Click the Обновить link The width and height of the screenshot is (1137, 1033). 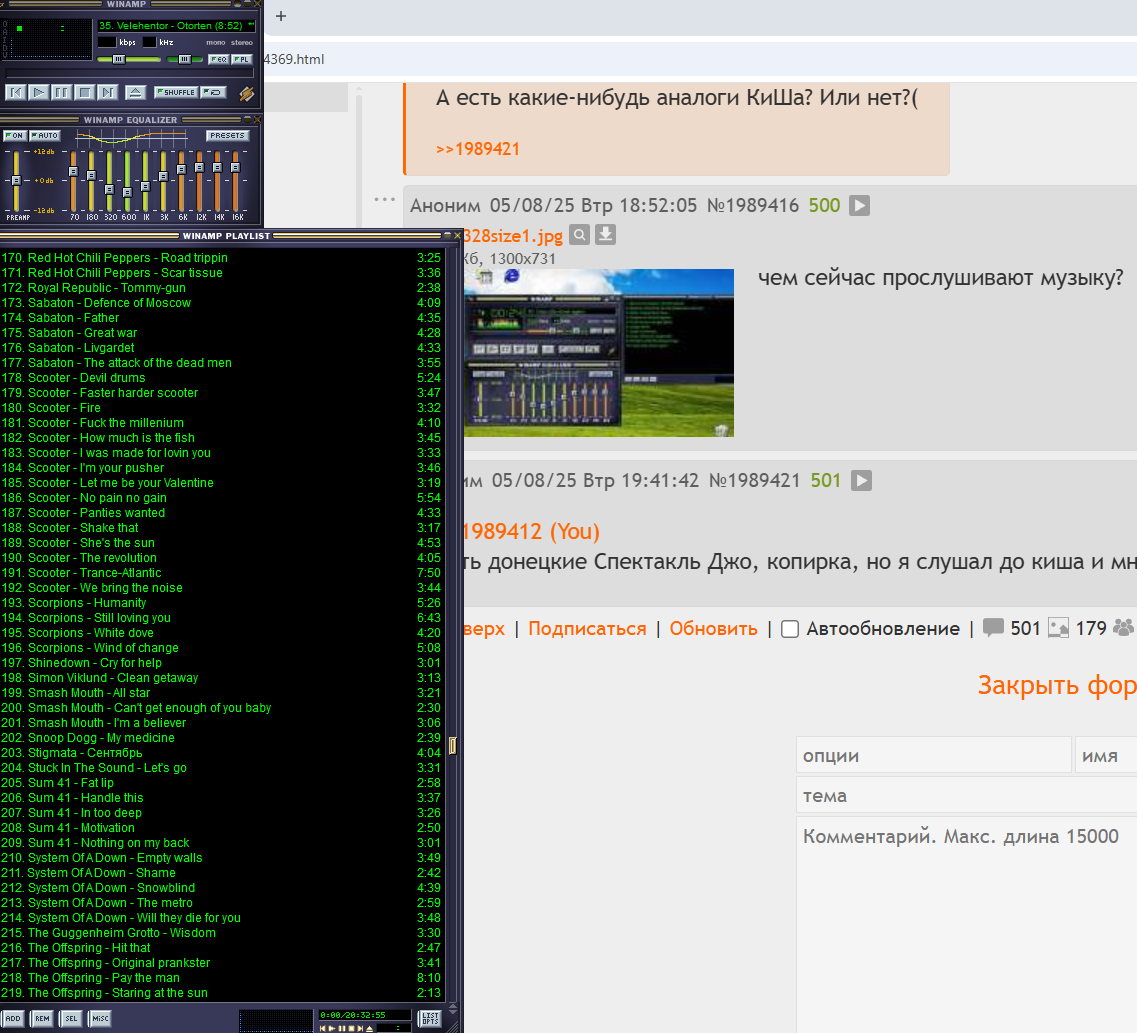pos(714,628)
